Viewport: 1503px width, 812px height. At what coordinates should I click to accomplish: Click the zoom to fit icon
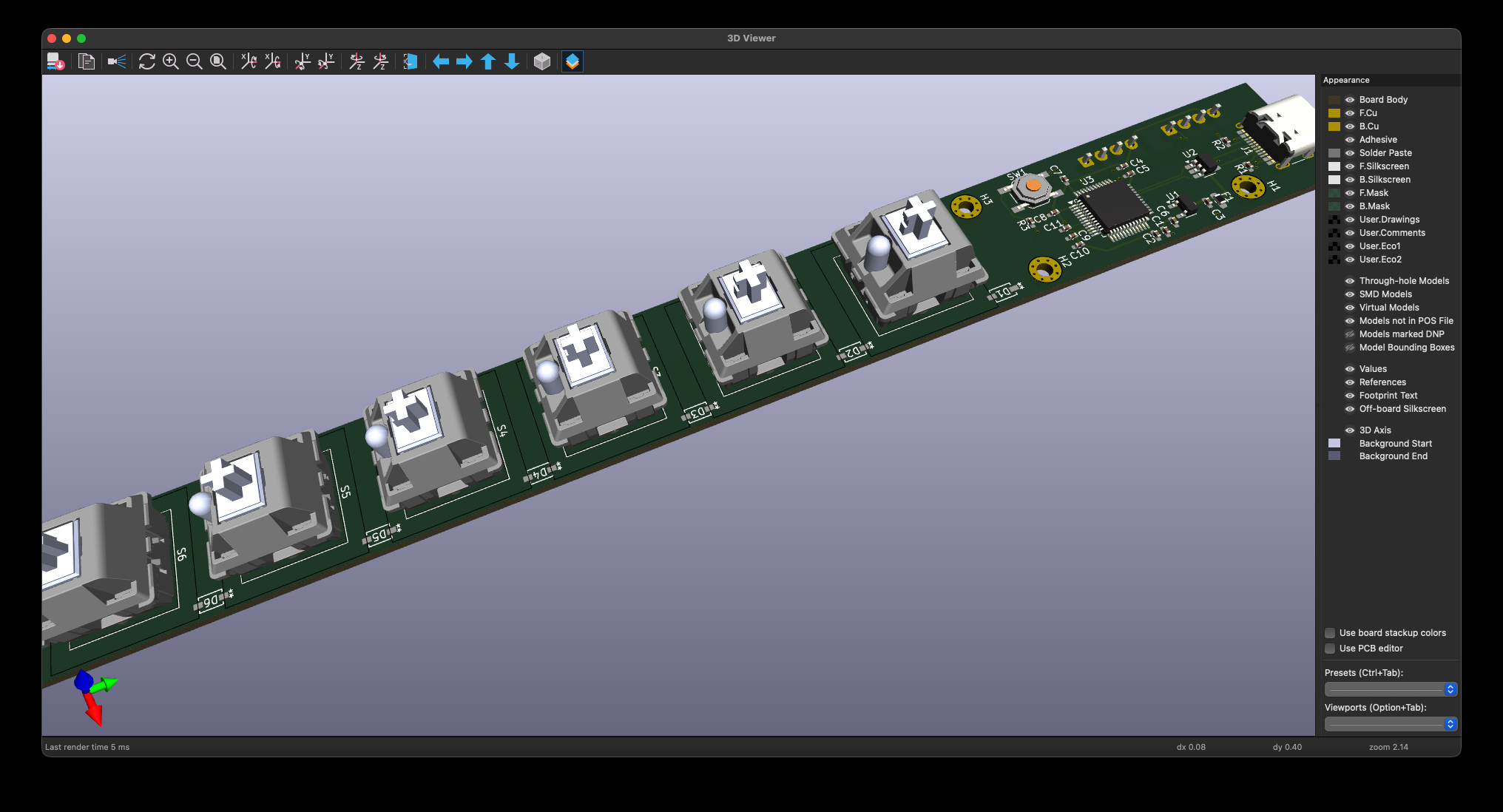218,61
